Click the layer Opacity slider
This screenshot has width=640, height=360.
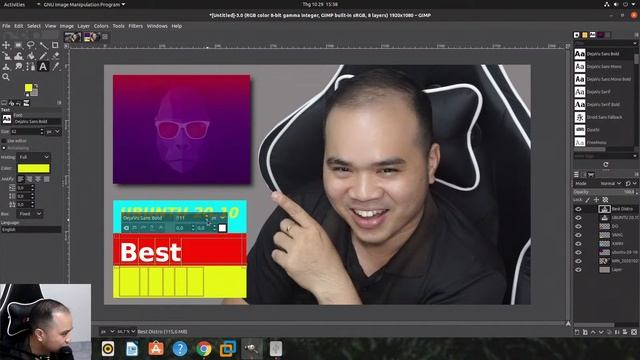point(605,192)
